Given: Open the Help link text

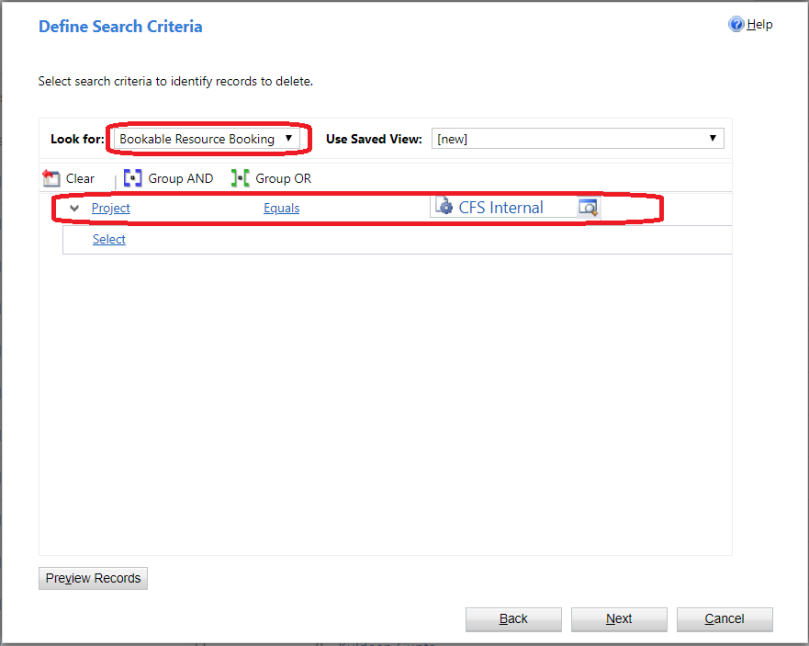Looking at the screenshot, I should tap(759, 24).
